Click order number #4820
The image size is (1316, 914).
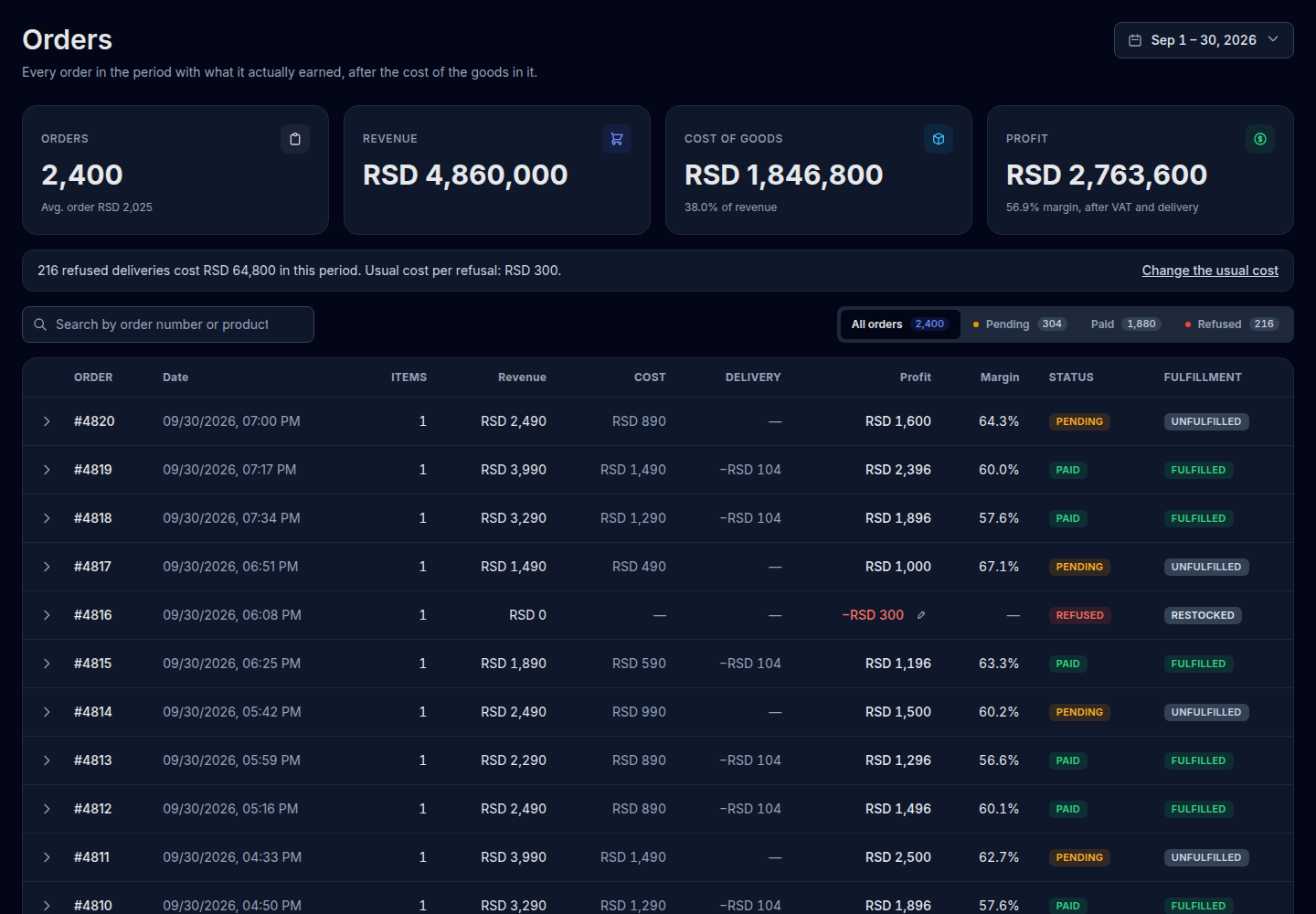tap(94, 421)
